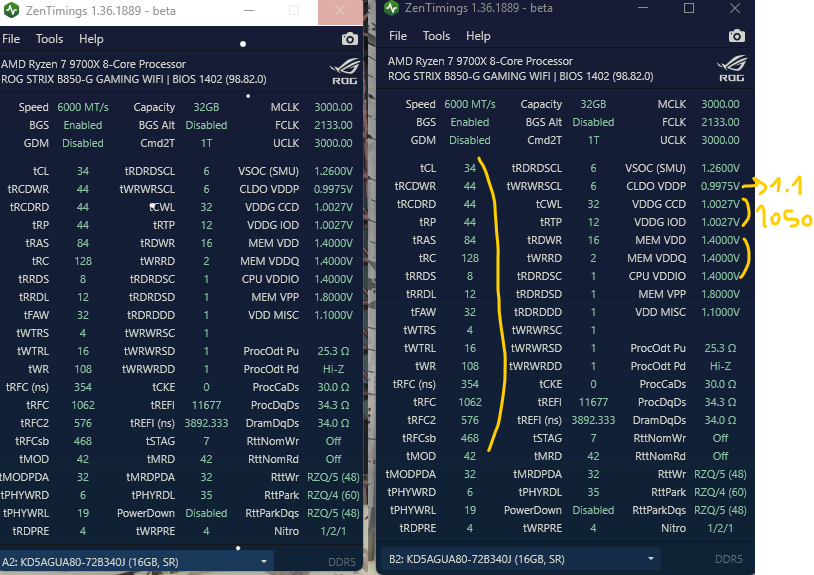Screen dimensions: 814x575
Task: Click UCLK 3000.00 in left window
Action: tap(333, 143)
